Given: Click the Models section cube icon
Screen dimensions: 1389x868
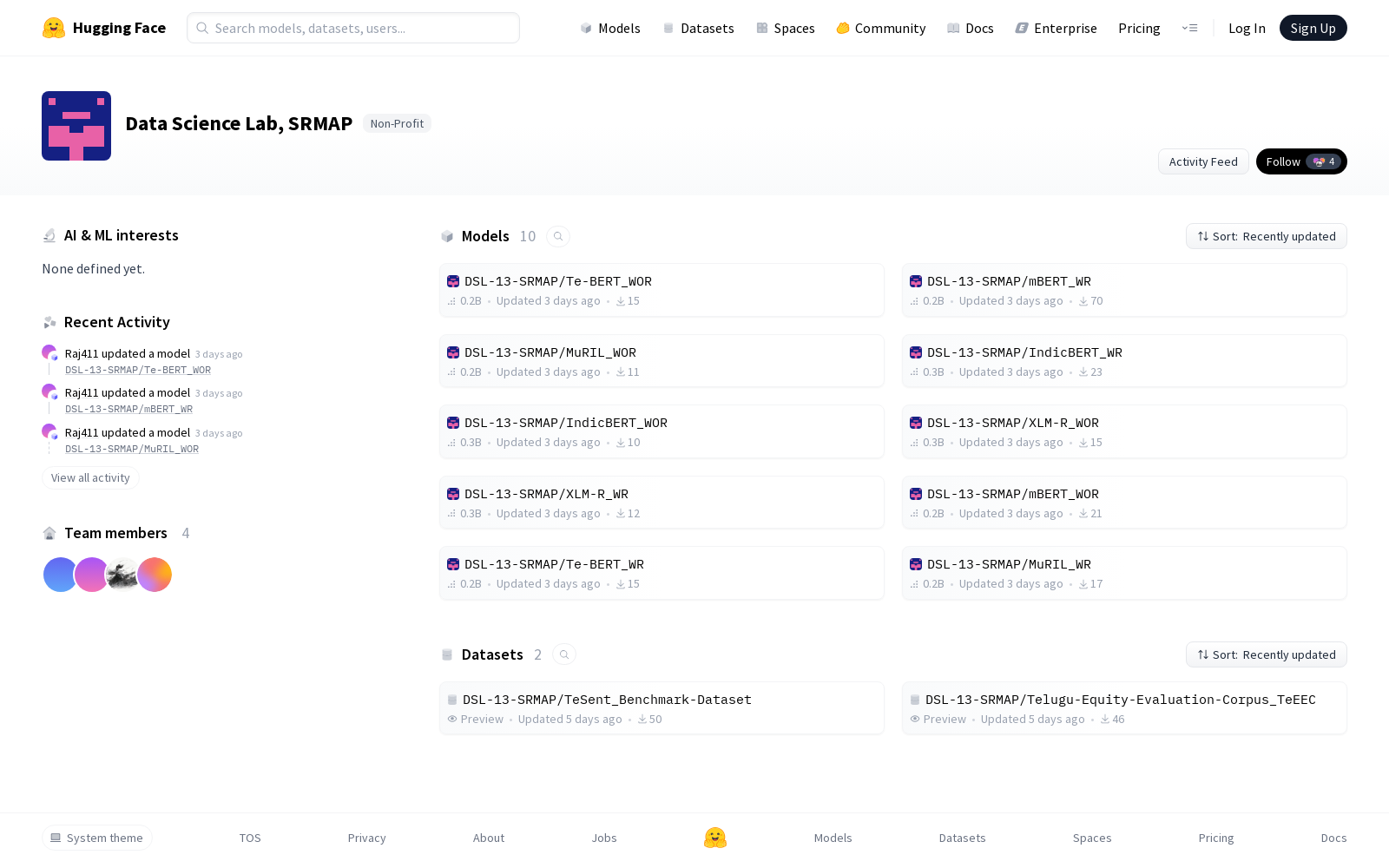Looking at the screenshot, I should click(447, 236).
